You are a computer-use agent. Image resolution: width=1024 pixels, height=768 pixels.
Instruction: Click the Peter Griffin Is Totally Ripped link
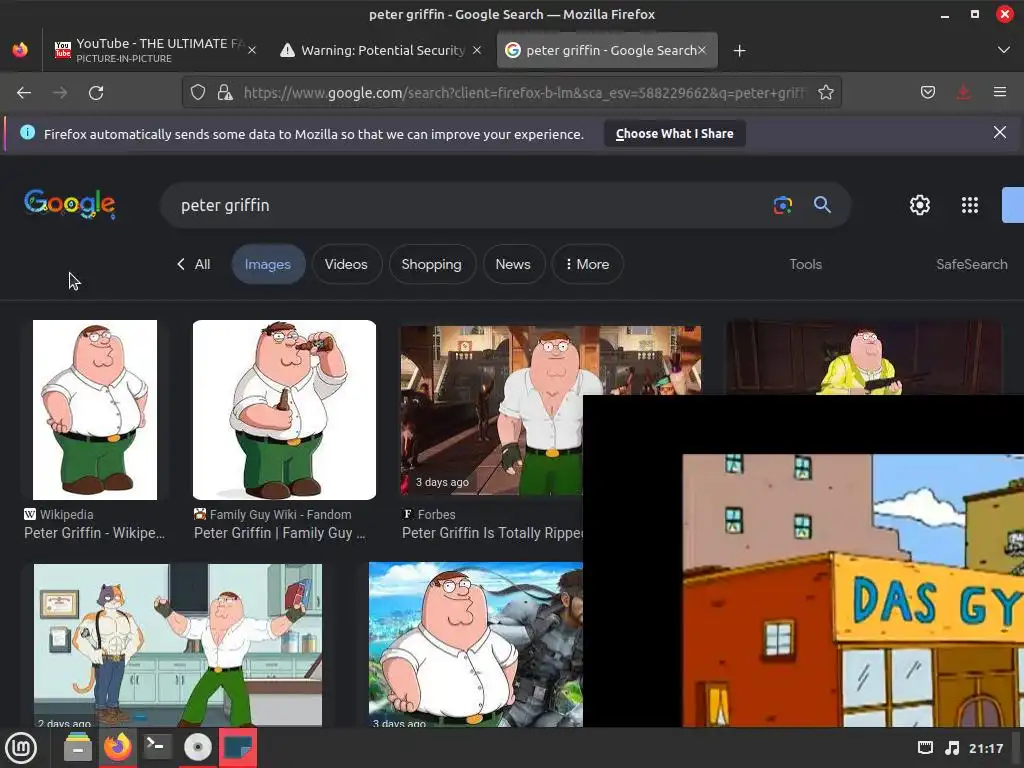coord(492,533)
